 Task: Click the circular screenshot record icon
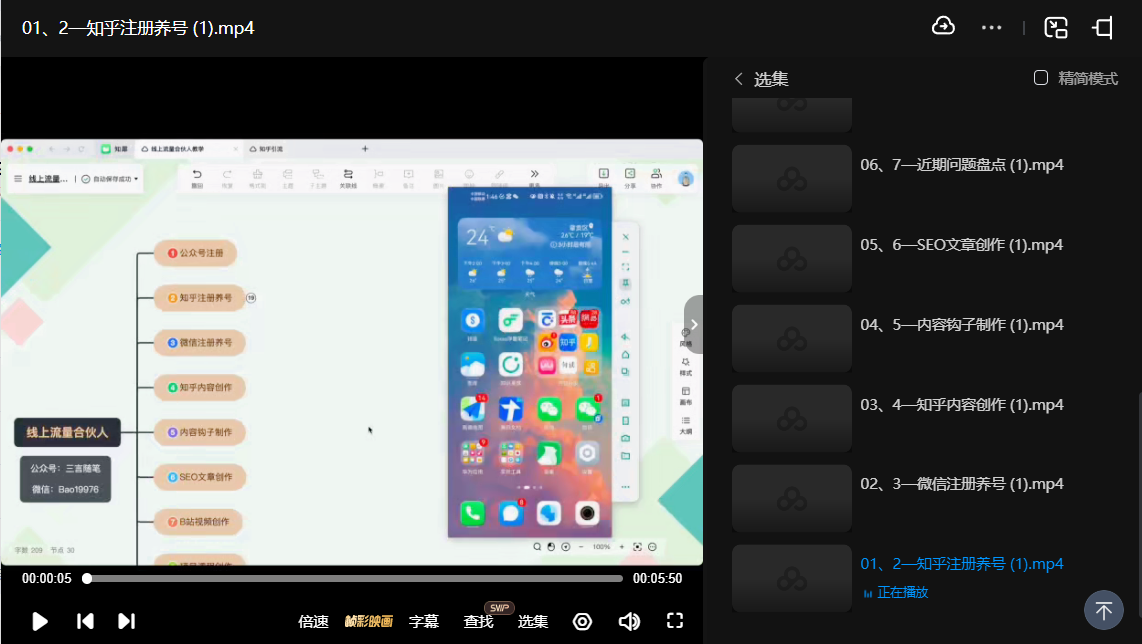tap(582, 621)
